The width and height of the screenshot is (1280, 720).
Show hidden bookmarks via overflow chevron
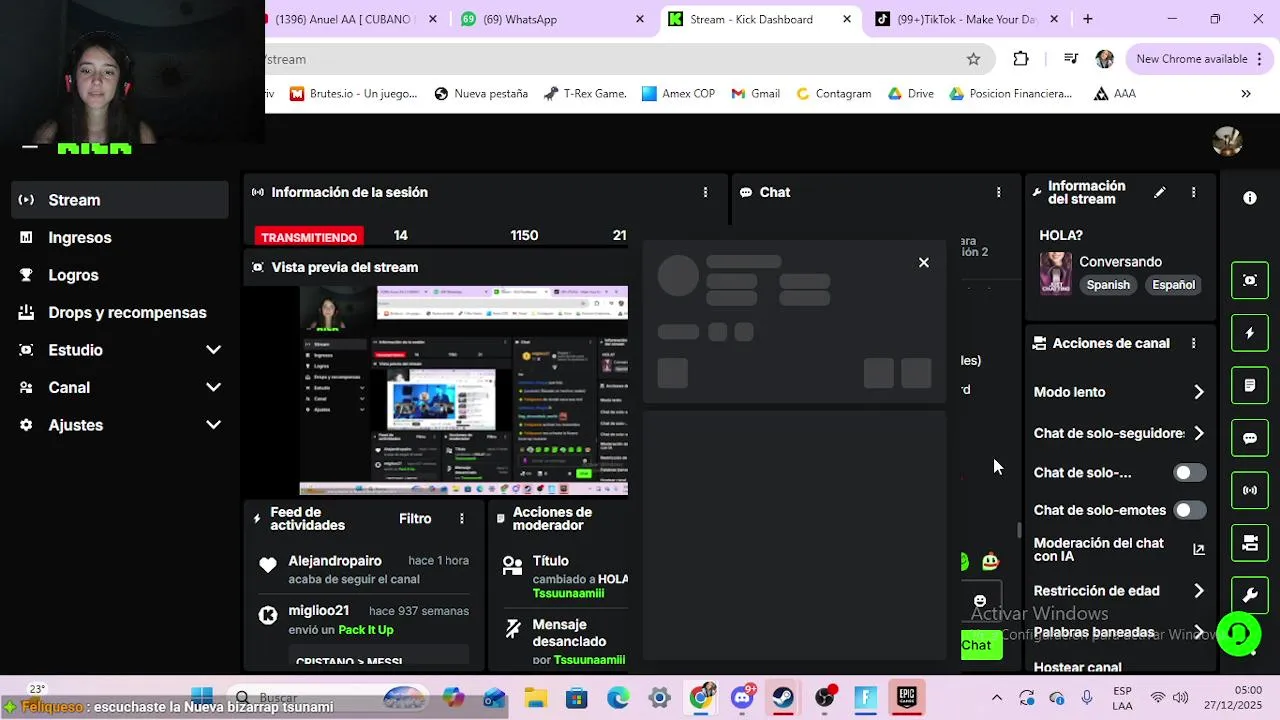(1246, 94)
